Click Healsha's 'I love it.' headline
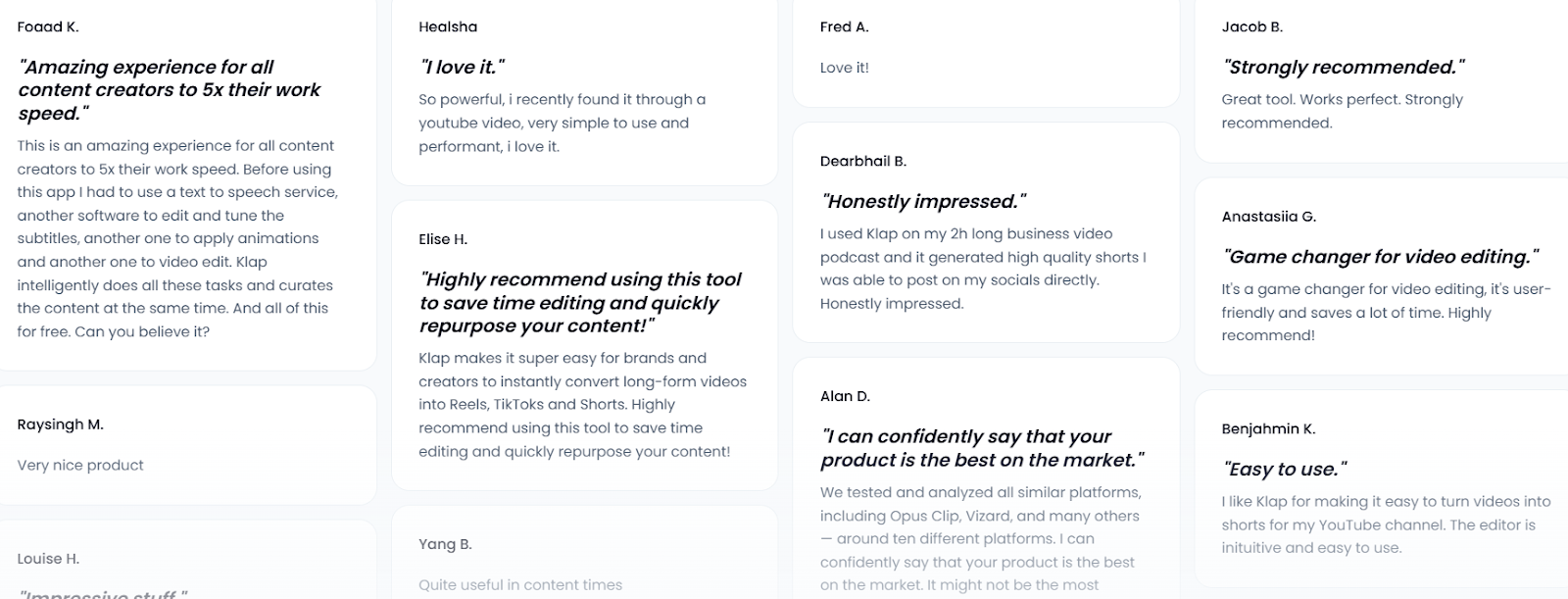This screenshot has width=1568, height=599. point(462,67)
